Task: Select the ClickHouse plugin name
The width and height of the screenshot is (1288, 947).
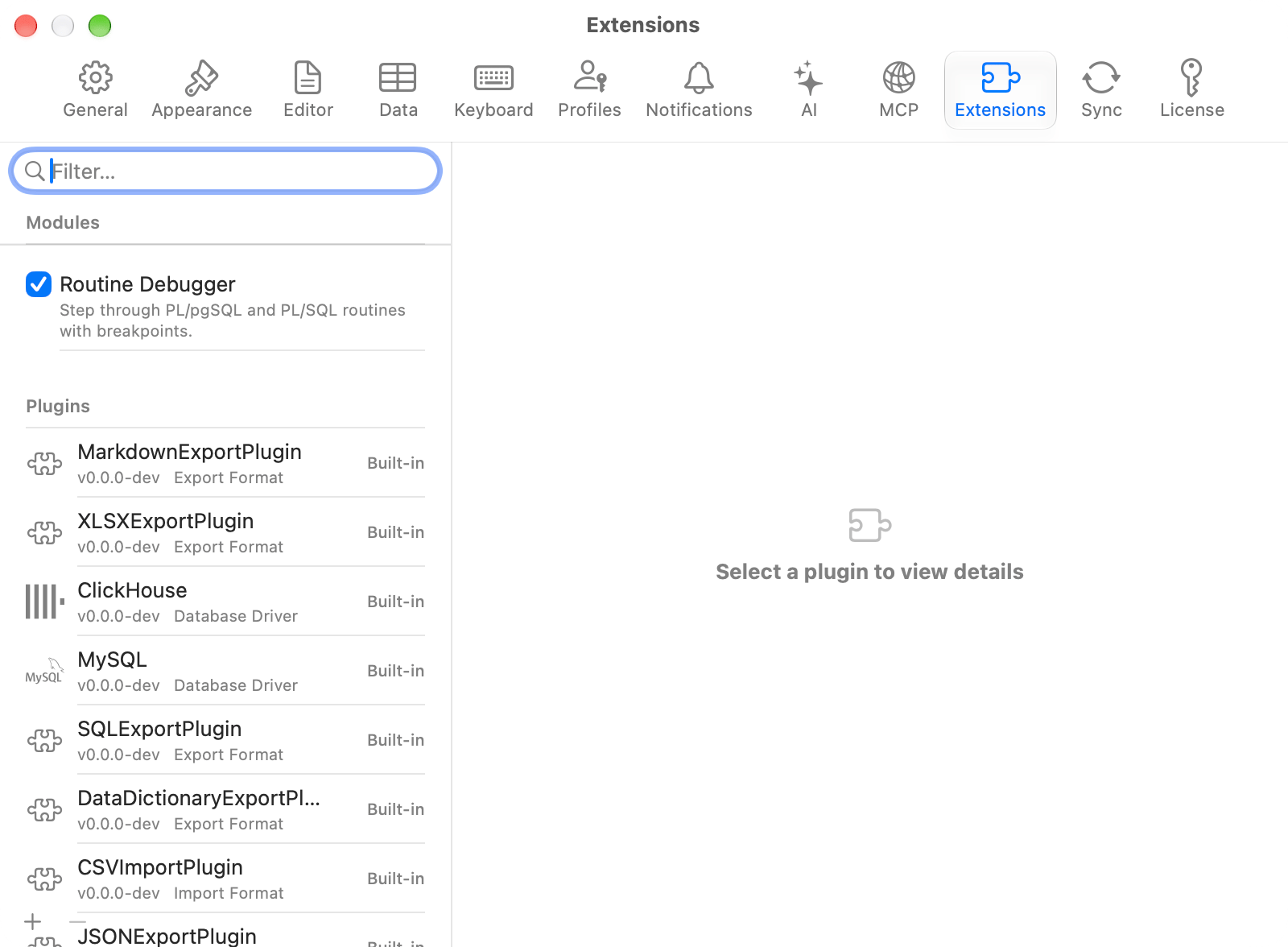Action: tap(132, 590)
